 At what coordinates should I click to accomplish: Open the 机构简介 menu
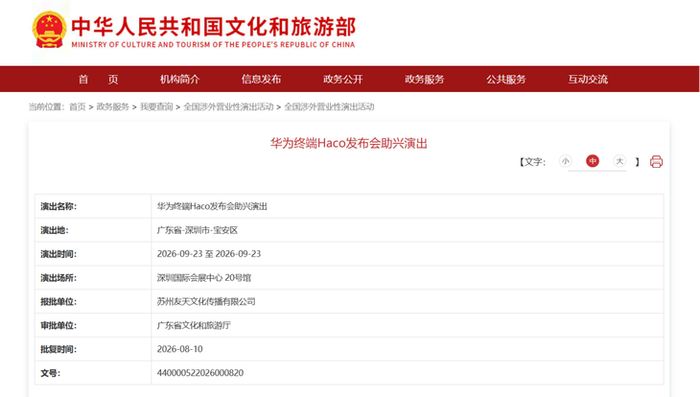click(180, 79)
